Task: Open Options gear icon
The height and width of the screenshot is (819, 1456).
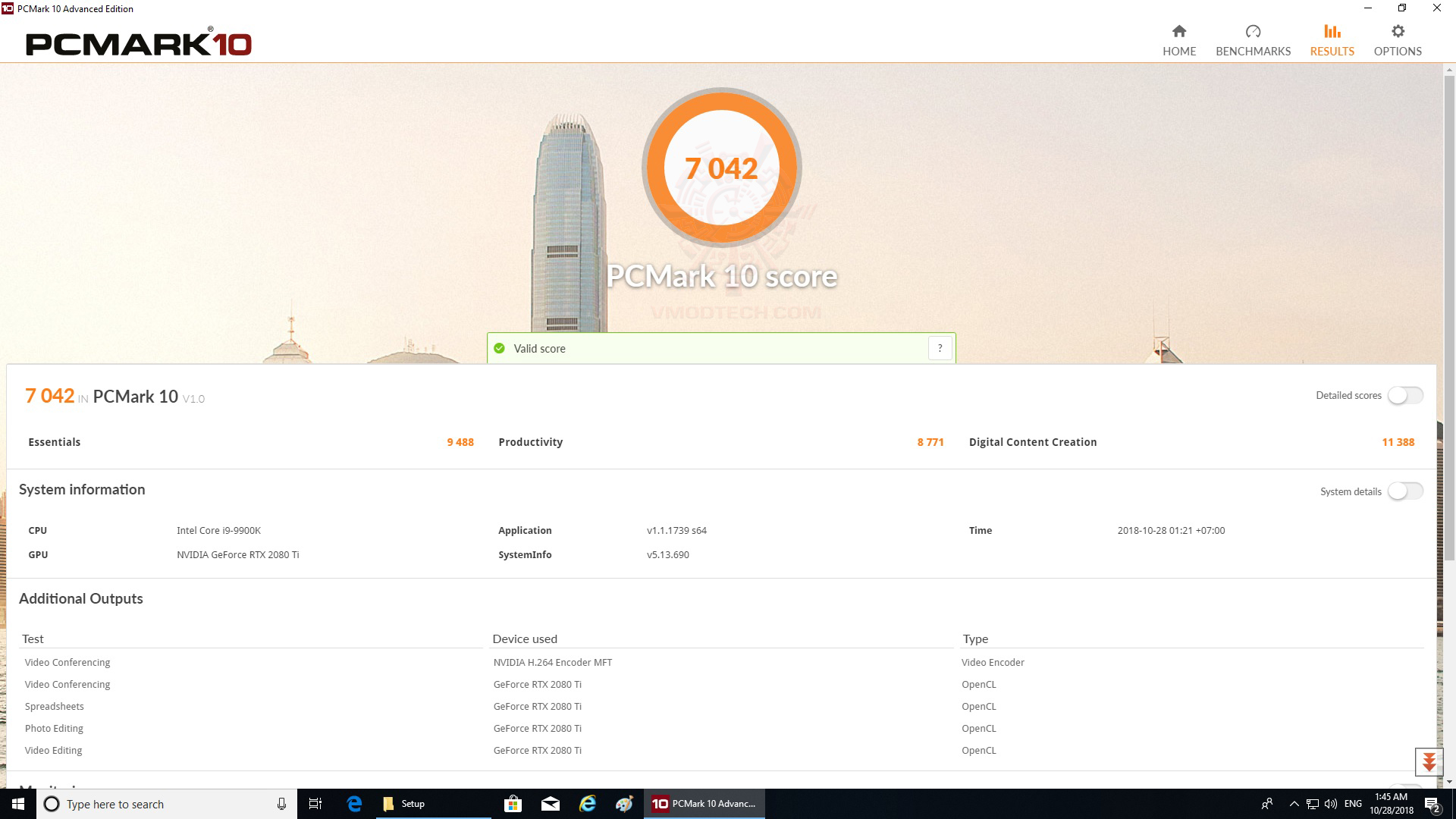Action: pyautogui.click(x=1398, y=32)
